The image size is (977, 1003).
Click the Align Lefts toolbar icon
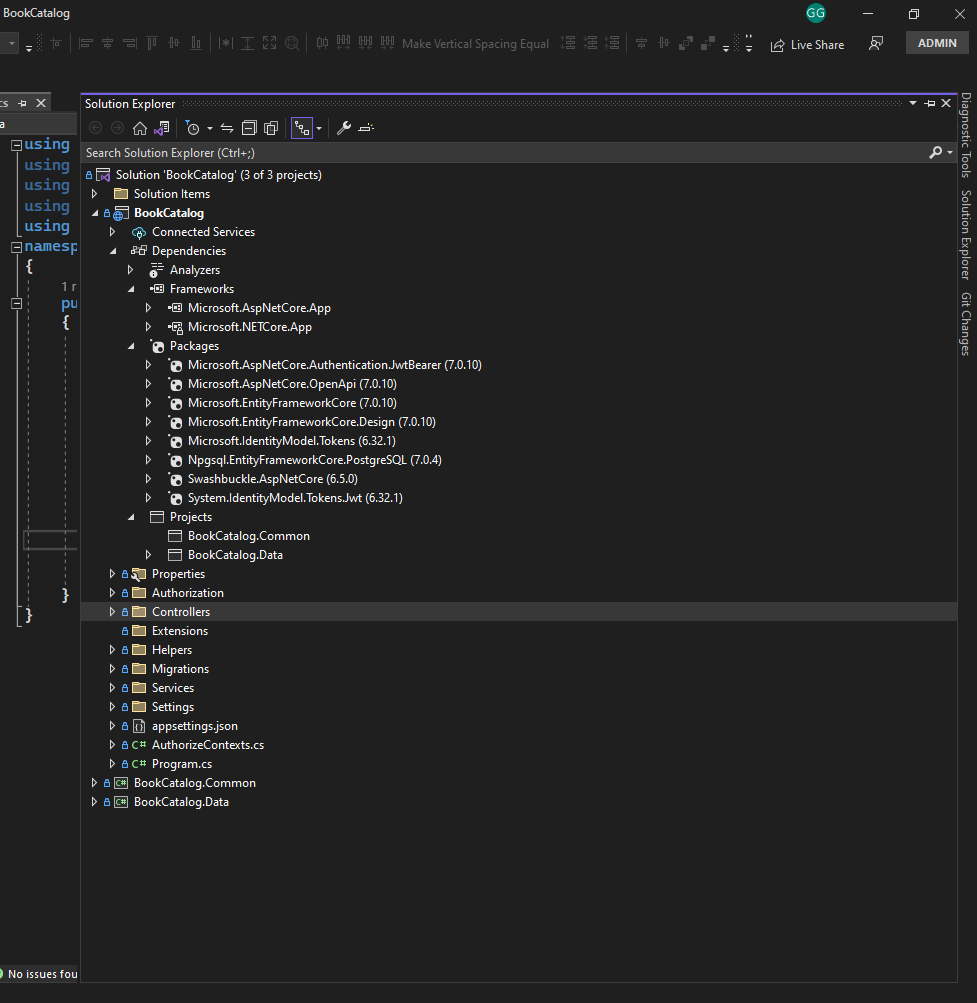(86, 43)
